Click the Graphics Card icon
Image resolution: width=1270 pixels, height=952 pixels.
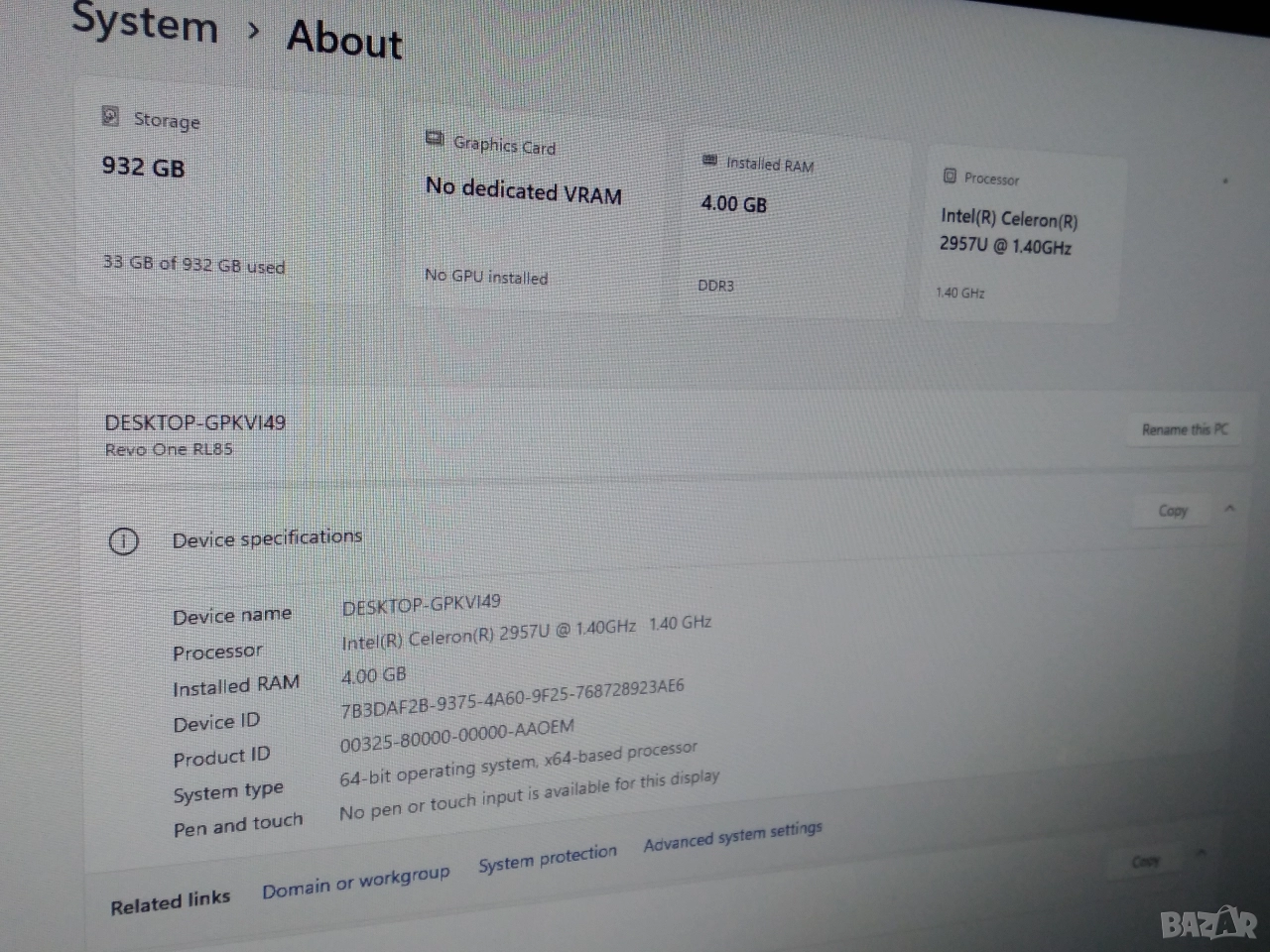click(435, 139)
